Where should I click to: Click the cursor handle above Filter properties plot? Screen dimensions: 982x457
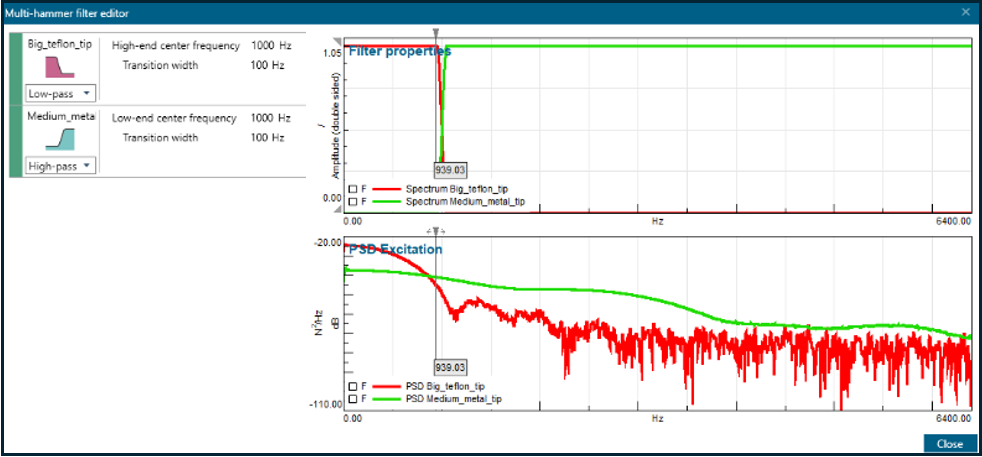[436, 34]
